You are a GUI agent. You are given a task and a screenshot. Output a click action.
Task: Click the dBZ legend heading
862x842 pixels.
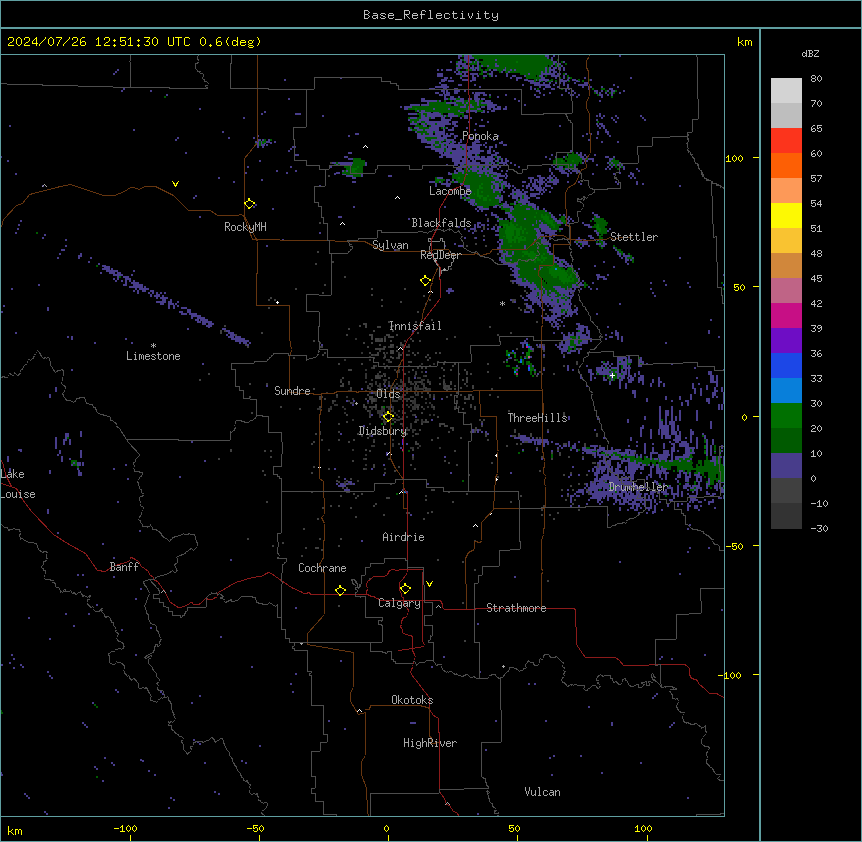810,53
